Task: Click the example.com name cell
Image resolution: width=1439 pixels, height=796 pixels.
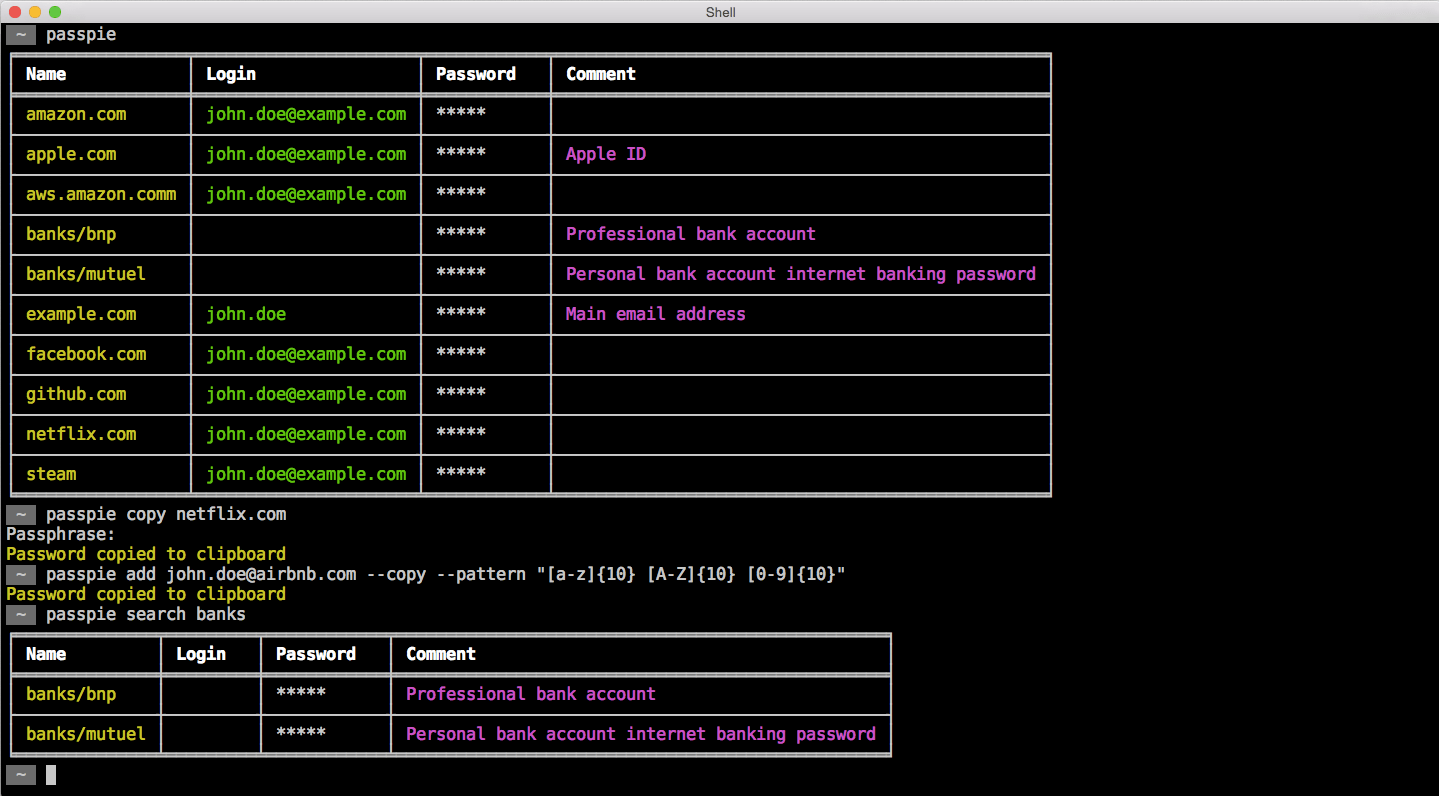Action: (81, 314)
